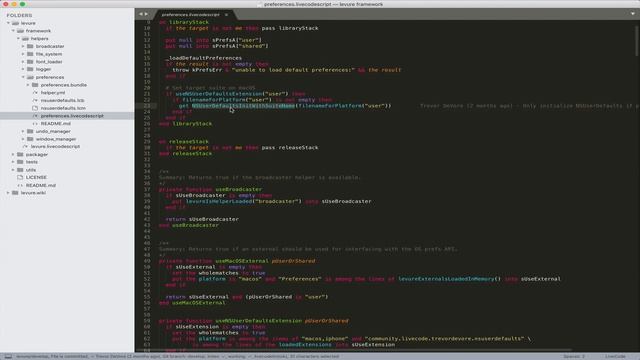Click line number 23 in the gutter

pyautogui.click(x=147, y=106)
